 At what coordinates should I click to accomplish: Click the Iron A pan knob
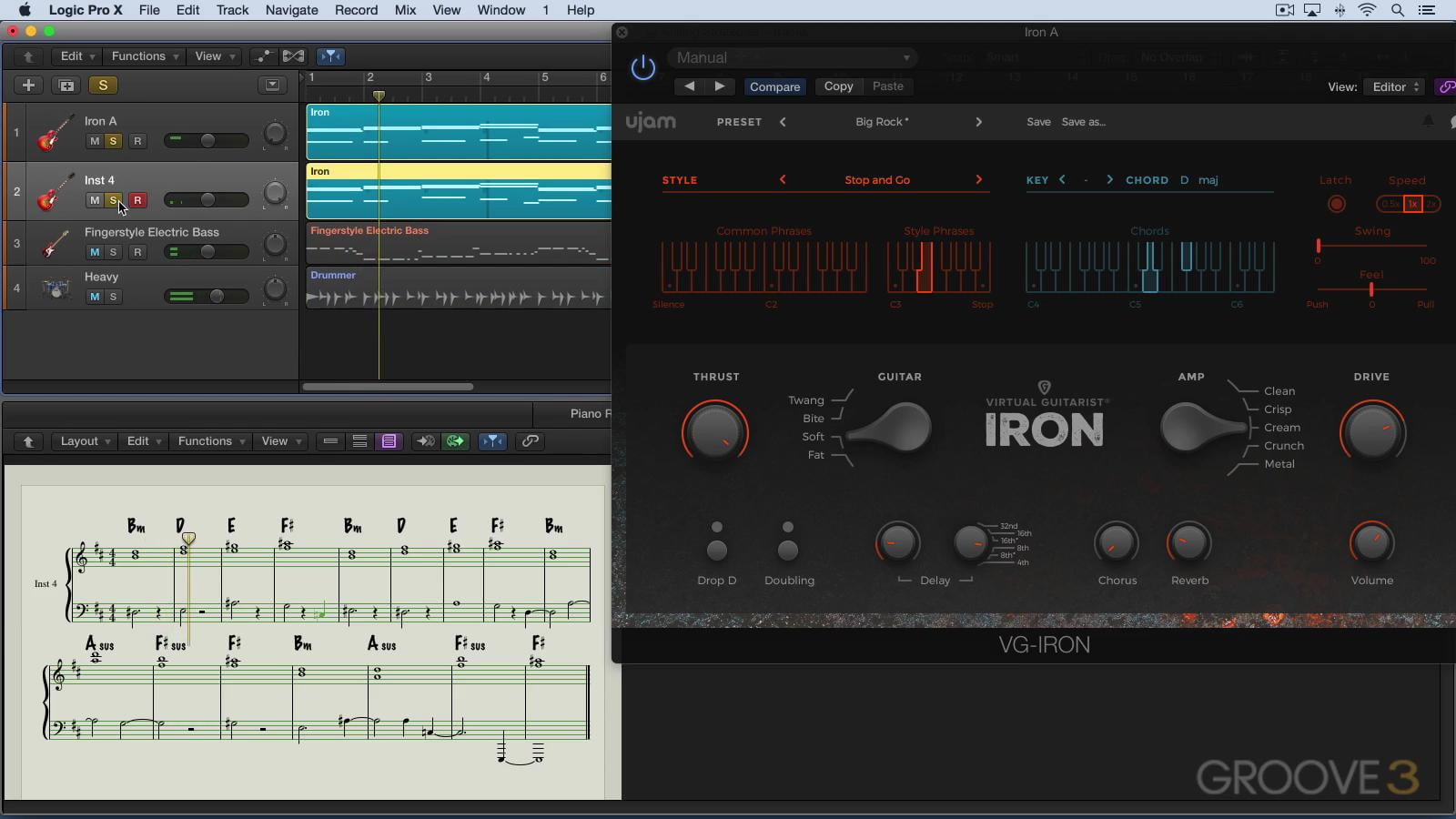click(x=275, y=135)
